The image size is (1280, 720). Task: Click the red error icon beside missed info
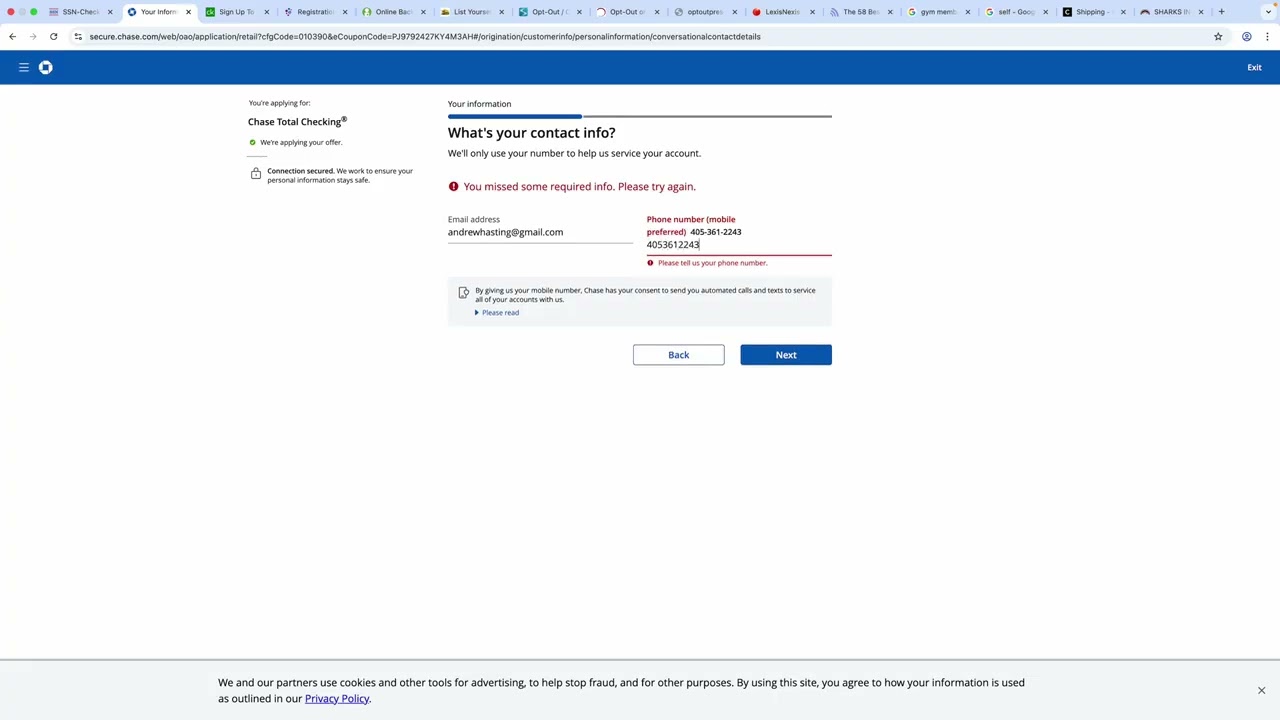tap(453, 186)
